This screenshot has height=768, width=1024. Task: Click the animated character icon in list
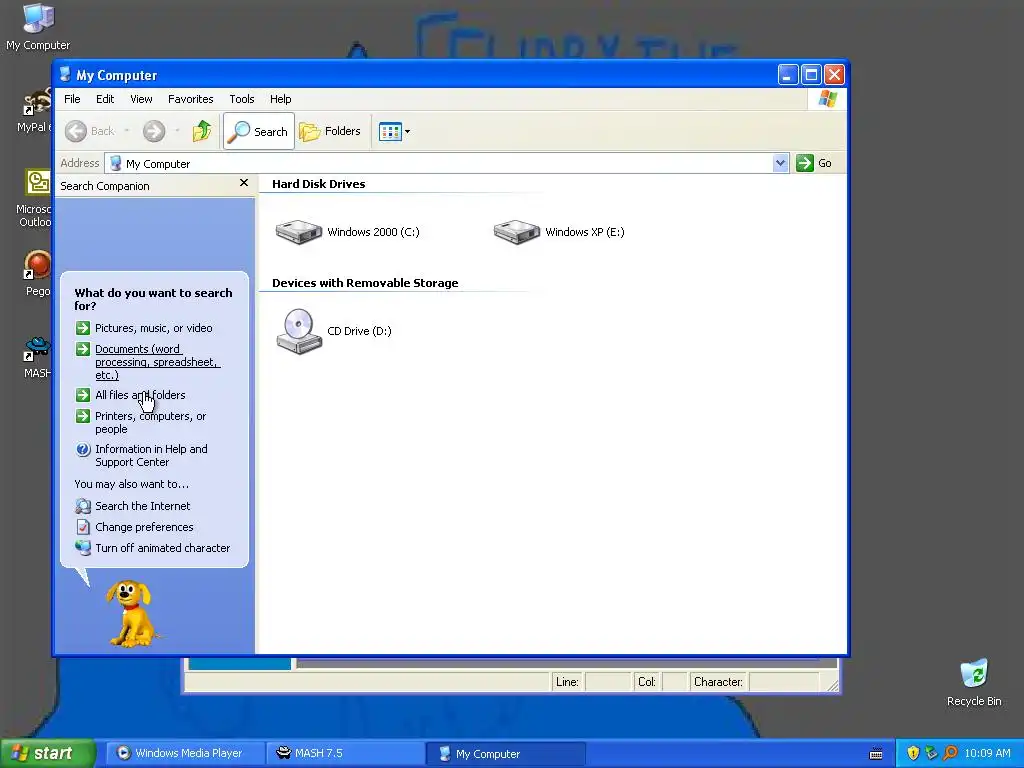point(83,548)
